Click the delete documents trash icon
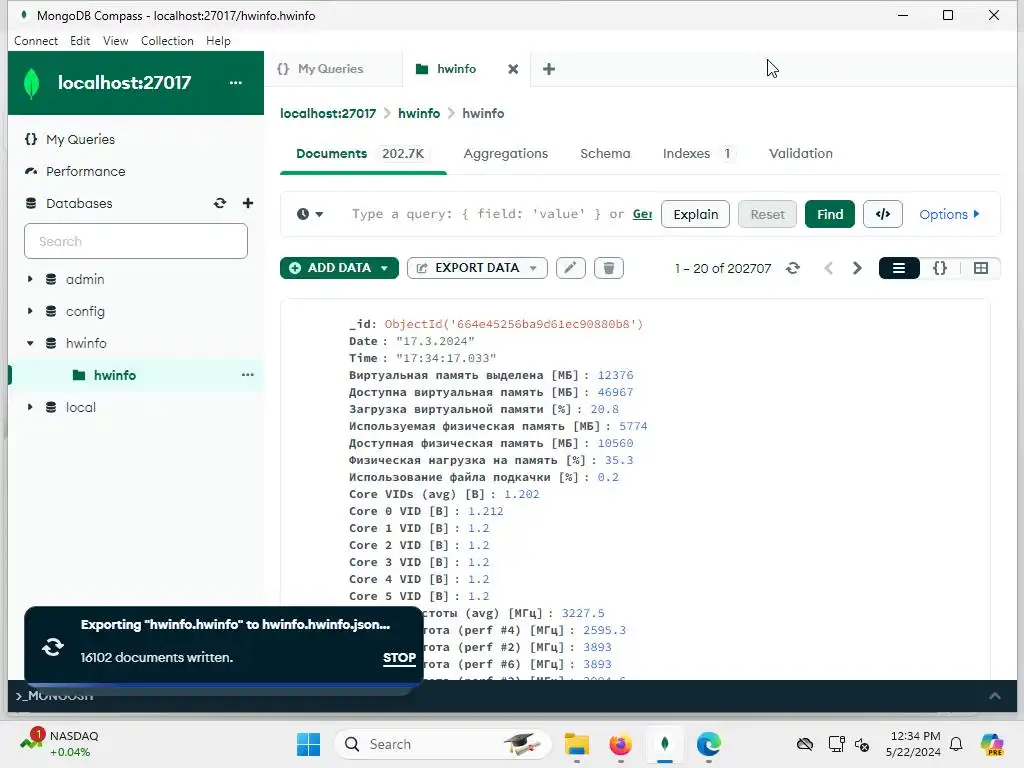1024x768 pixels. pyautogui.click(x=609, y=268)
